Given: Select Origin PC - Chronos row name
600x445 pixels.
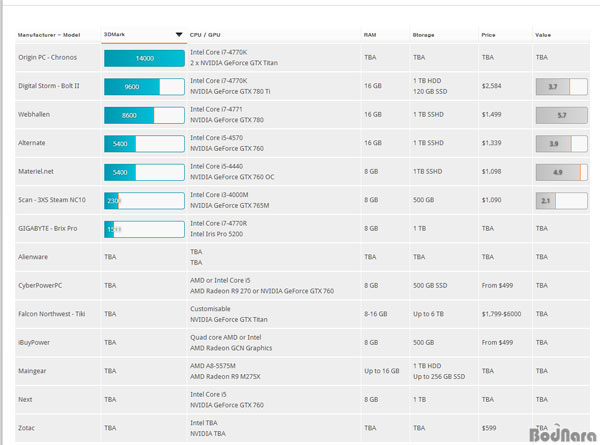Looking at the screenshot, I should [47, 57].
